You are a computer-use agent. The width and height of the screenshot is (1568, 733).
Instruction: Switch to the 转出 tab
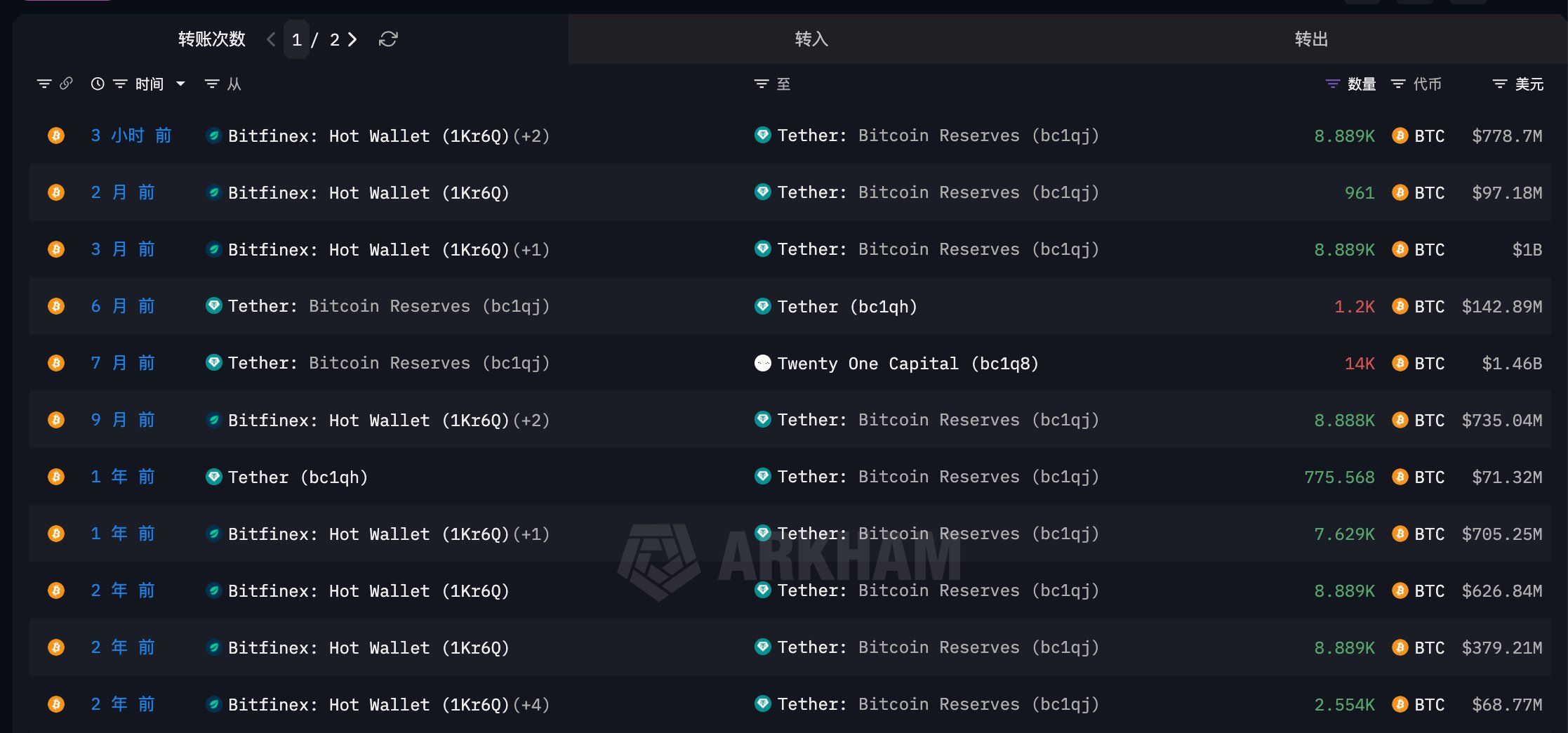(x=1311, y=39)
